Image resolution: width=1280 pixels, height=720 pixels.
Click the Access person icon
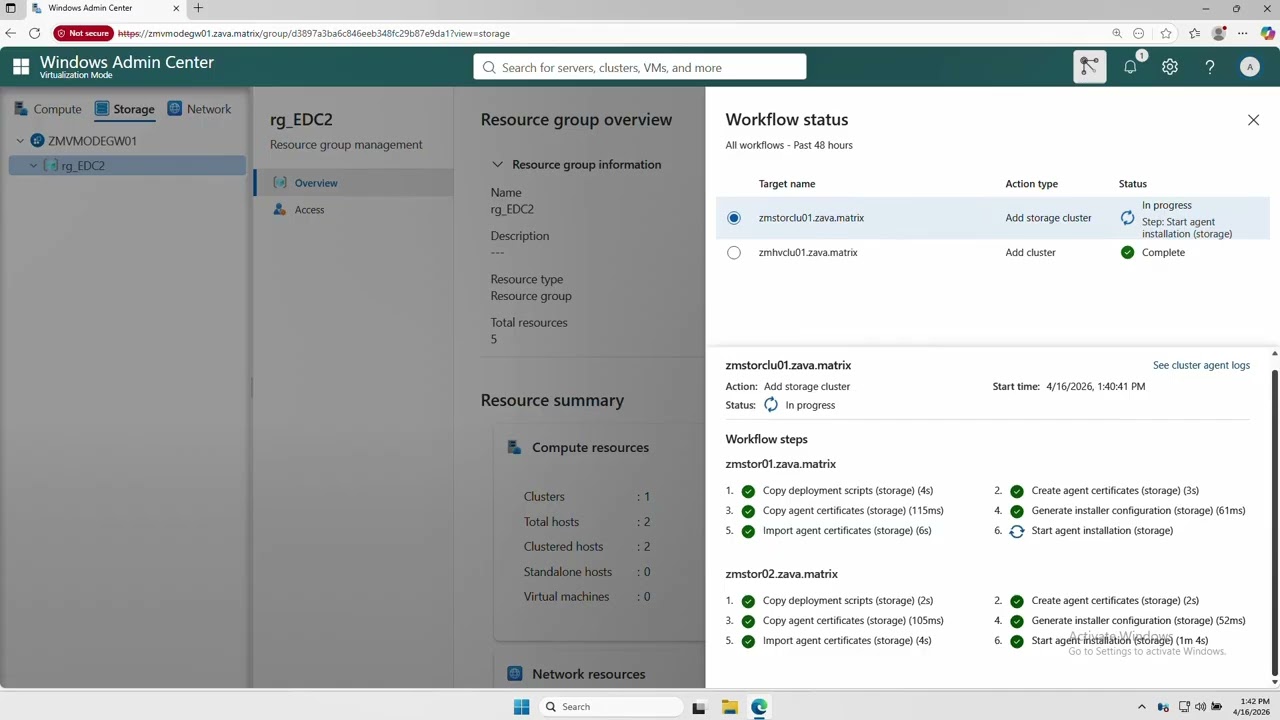(280, 210)
